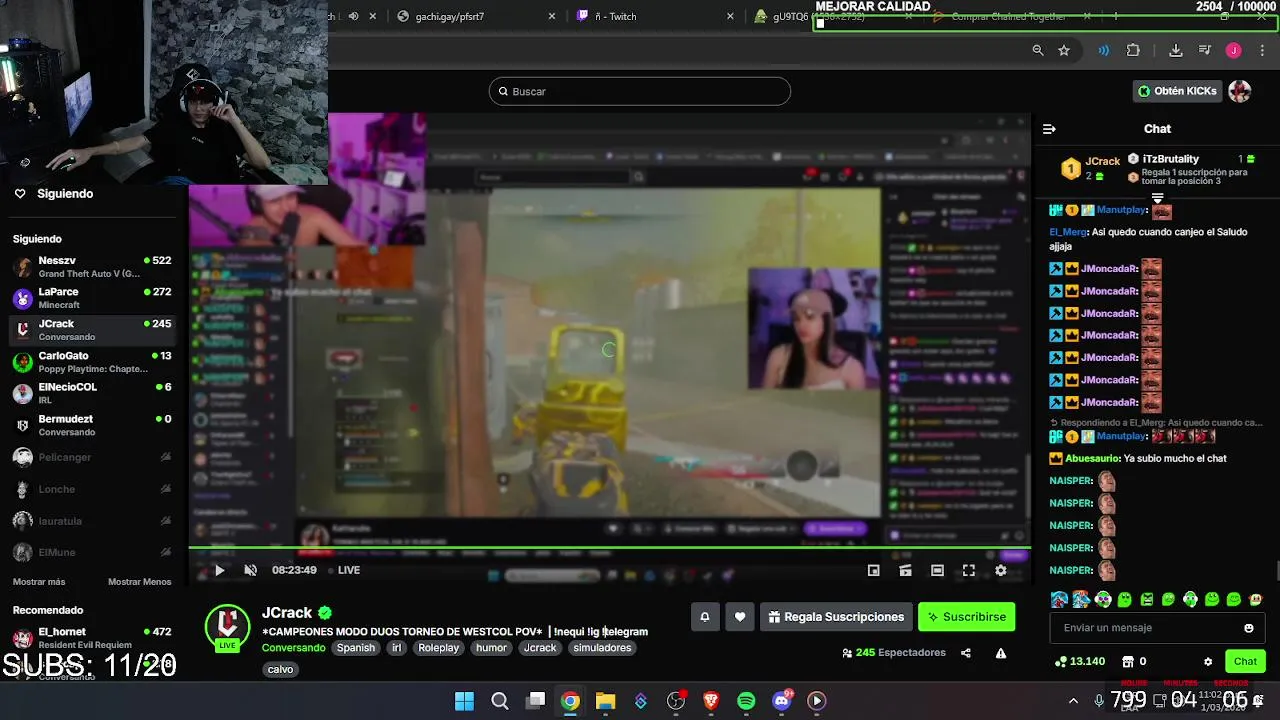Report the stream with the warning icon

point(1001,653)
